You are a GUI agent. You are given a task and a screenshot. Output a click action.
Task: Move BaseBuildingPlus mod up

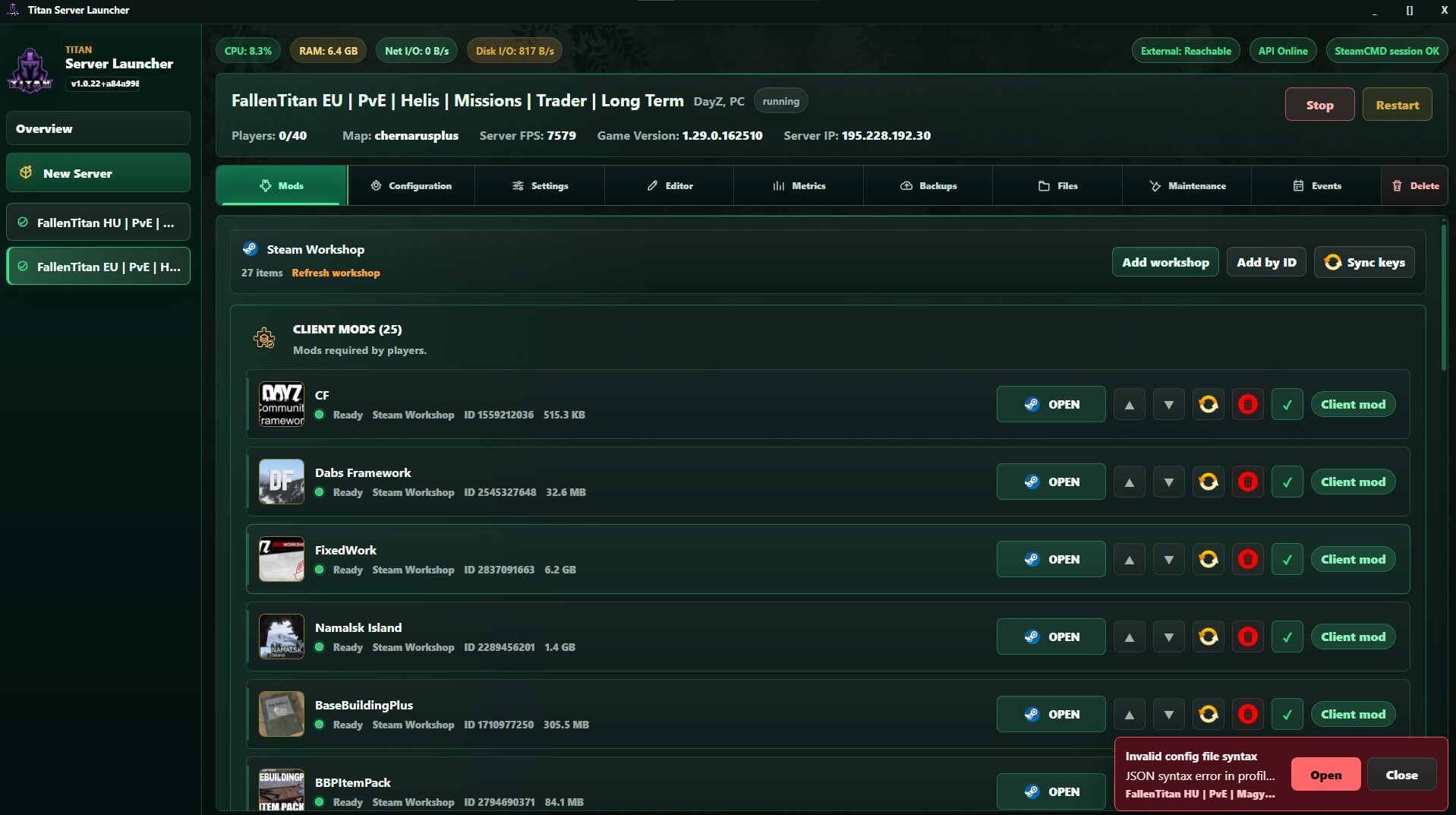[x=1129, y=714]
